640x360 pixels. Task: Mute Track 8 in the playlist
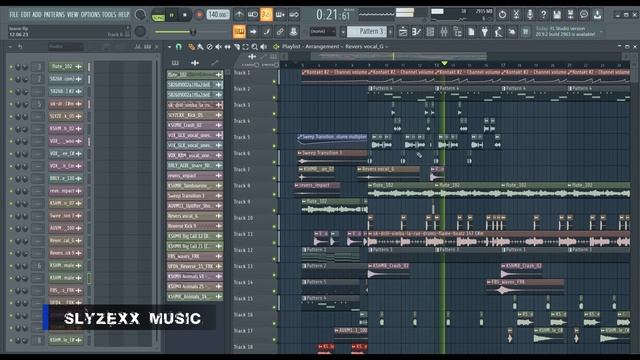click(274, 194)
